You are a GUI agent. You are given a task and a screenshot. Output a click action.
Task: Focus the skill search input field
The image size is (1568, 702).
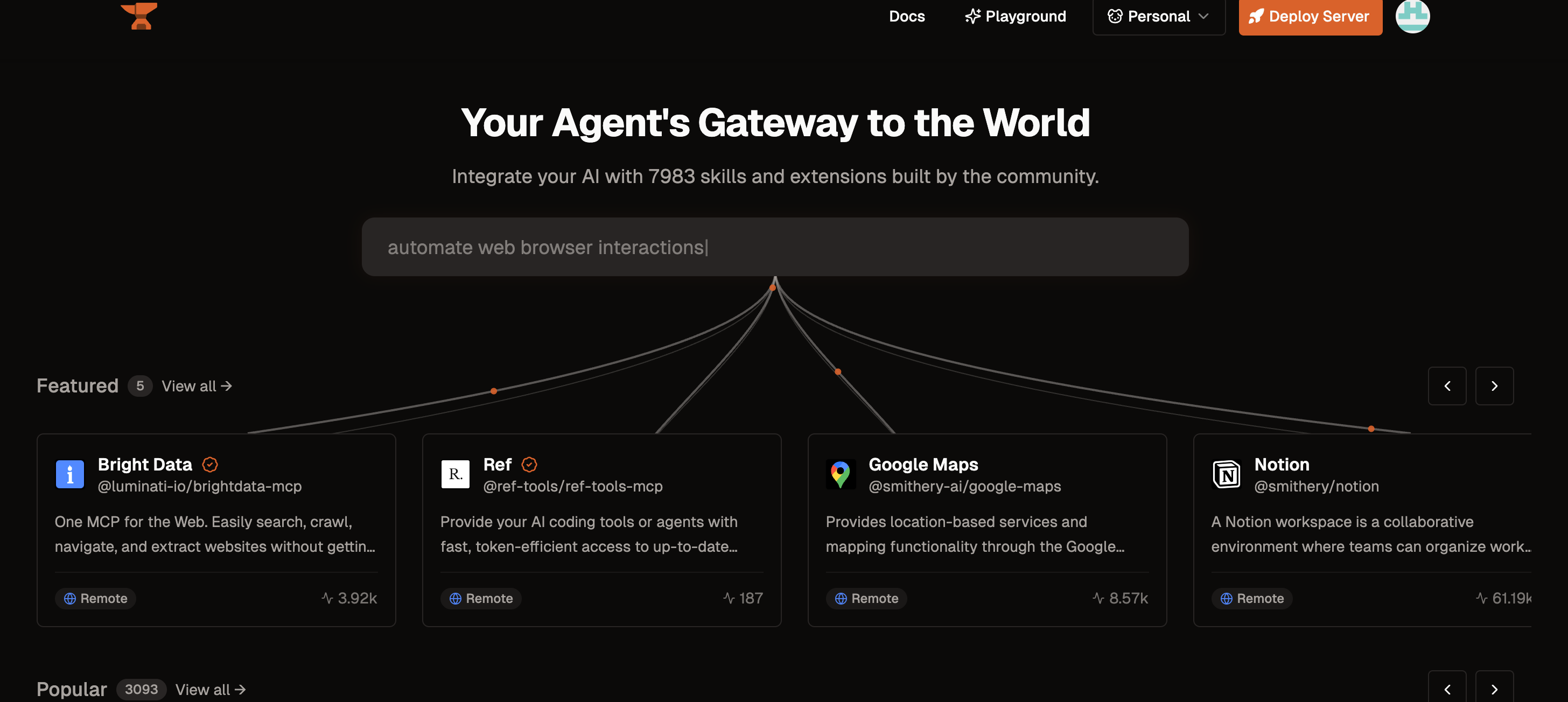point(774,247)
